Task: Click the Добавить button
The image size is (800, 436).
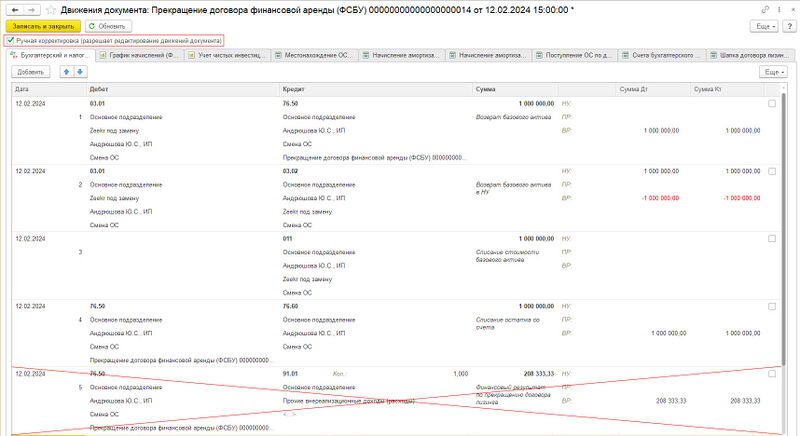Action: tap(30, 72)
